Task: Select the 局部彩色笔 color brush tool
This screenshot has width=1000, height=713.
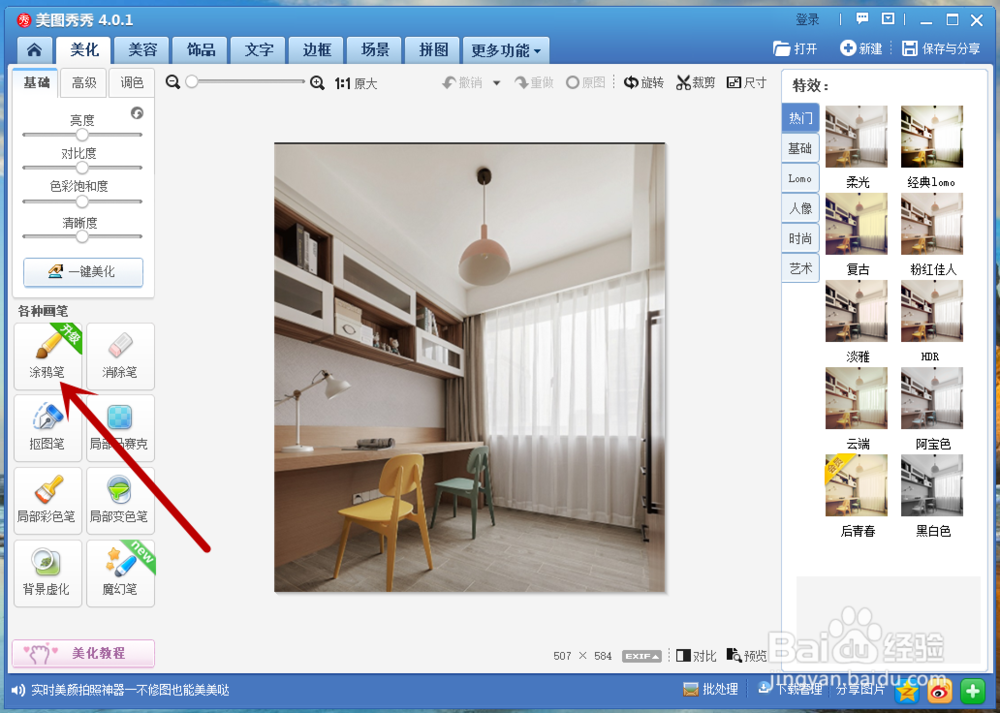Action: pos(48,501)
